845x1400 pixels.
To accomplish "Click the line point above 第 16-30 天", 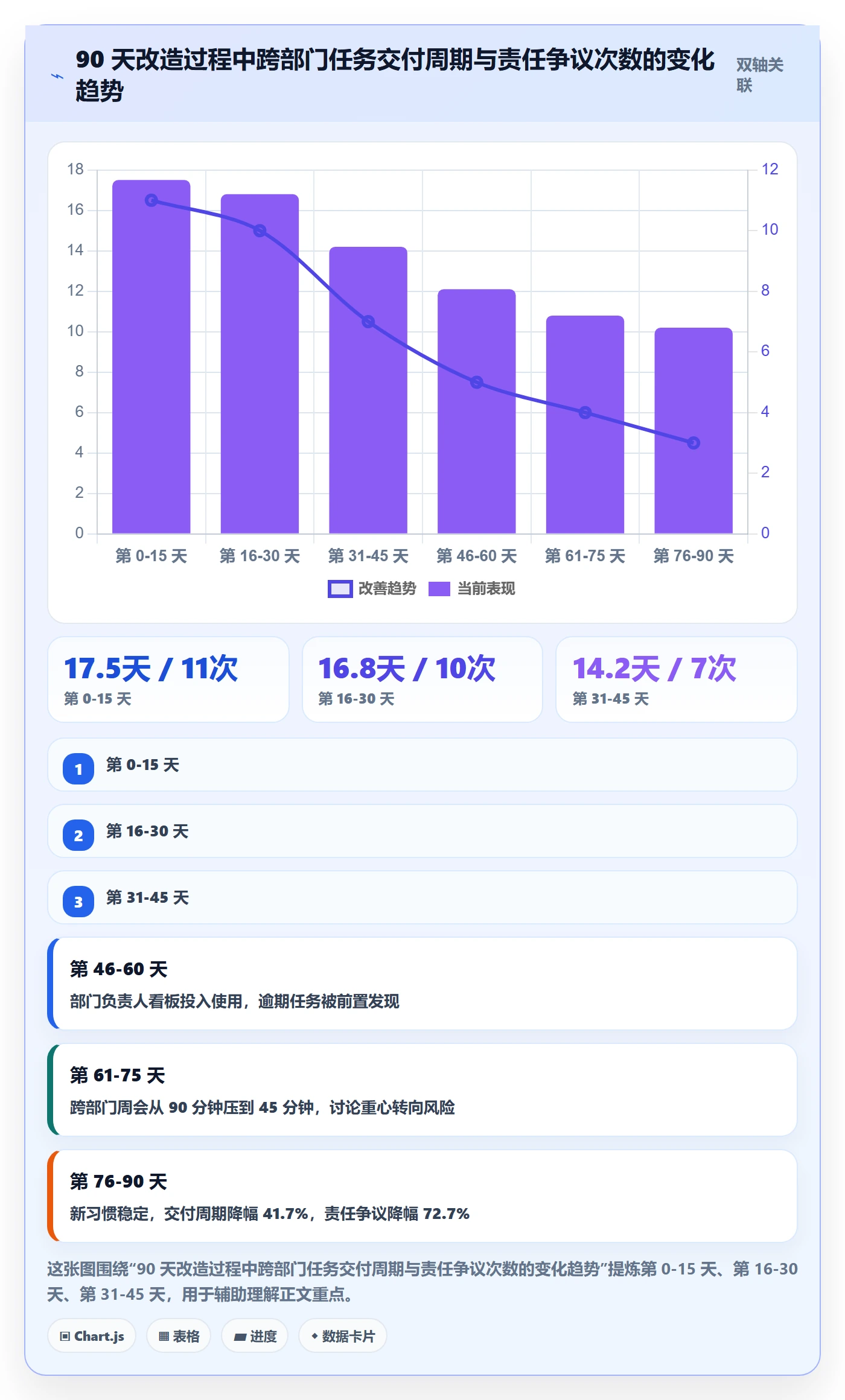I will (x=260, y=231).
